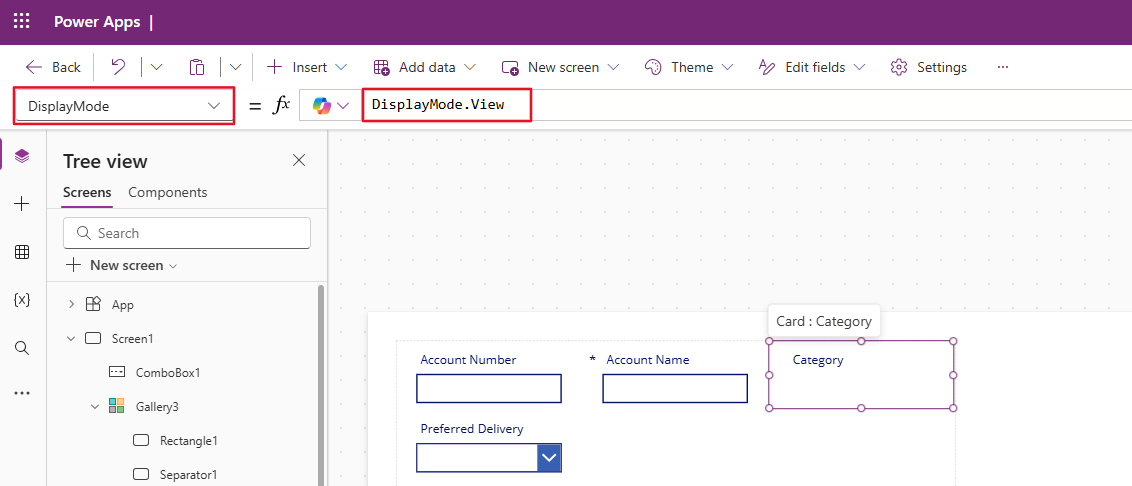Select Rectangle1 in the tree
The height and width of the screenshot is (486, 1132).
188,441
